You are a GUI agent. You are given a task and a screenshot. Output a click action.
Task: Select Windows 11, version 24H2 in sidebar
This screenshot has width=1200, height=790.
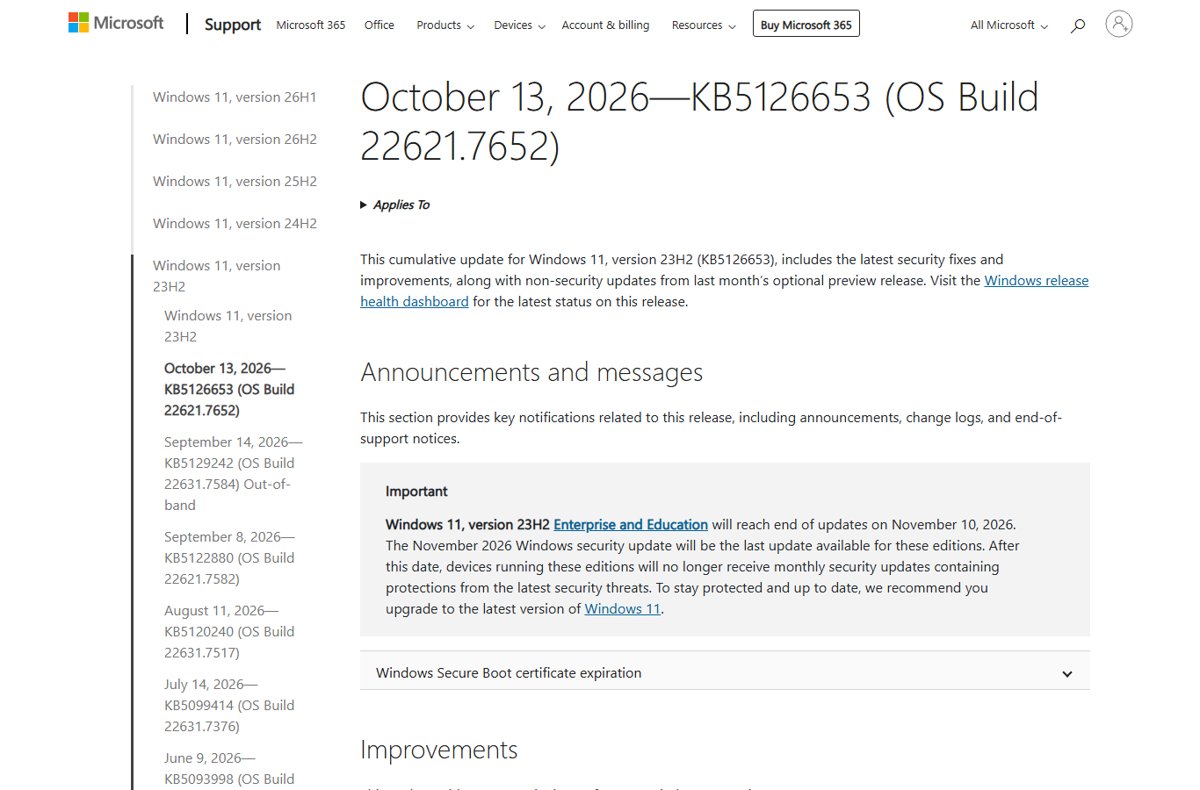[x=234, y=223]
